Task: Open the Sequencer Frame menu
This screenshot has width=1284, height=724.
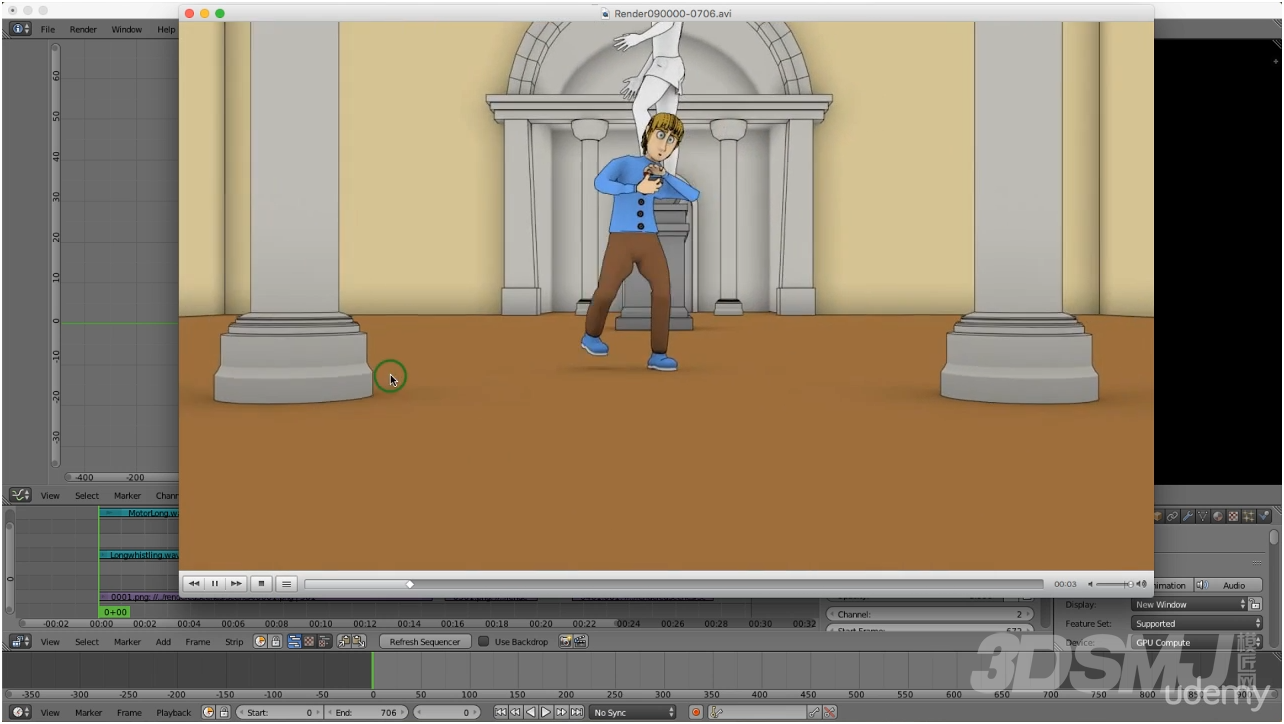Action: click(197, 641)
